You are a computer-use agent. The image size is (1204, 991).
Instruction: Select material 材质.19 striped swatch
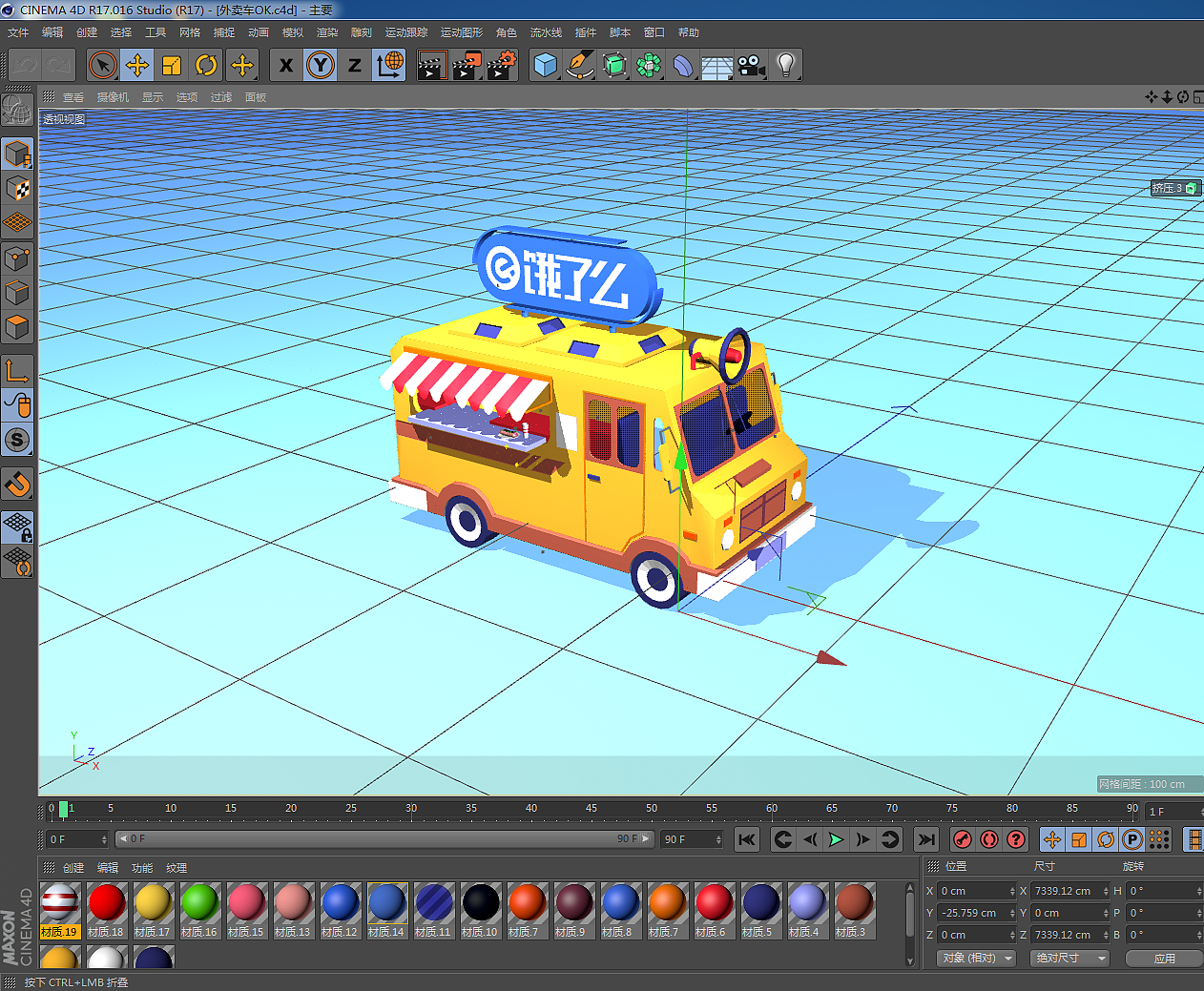pos(59,910)
